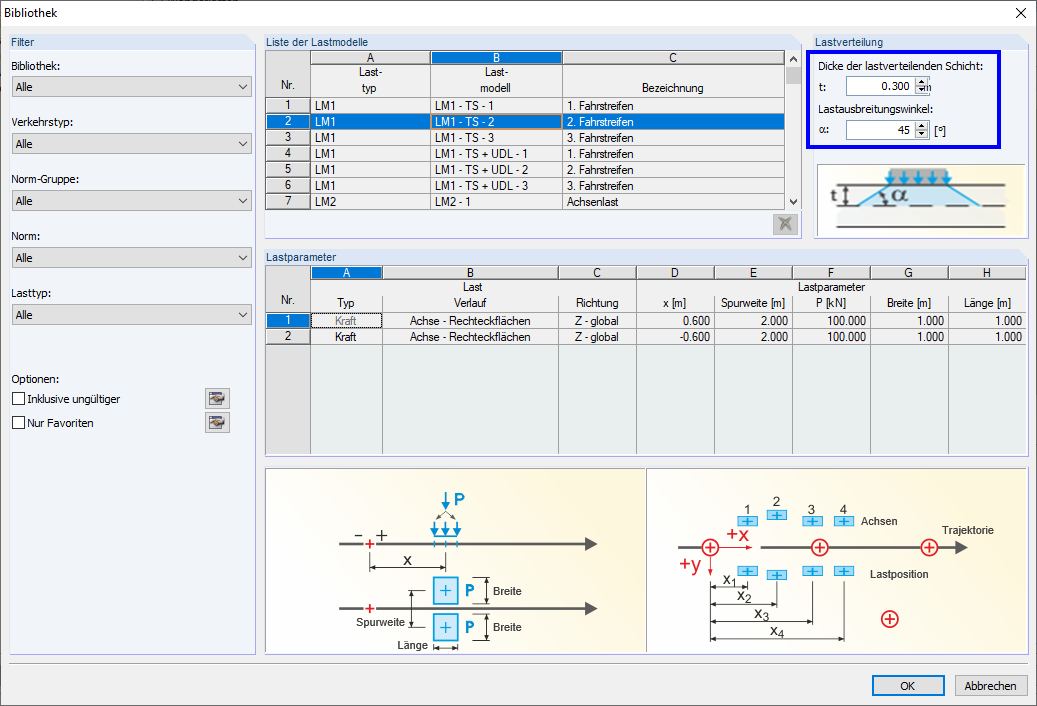This screenshot has width=1037, height=706.
Task: Click the scroll up arrow in Lastmodelle list
Action: [793, 59]
